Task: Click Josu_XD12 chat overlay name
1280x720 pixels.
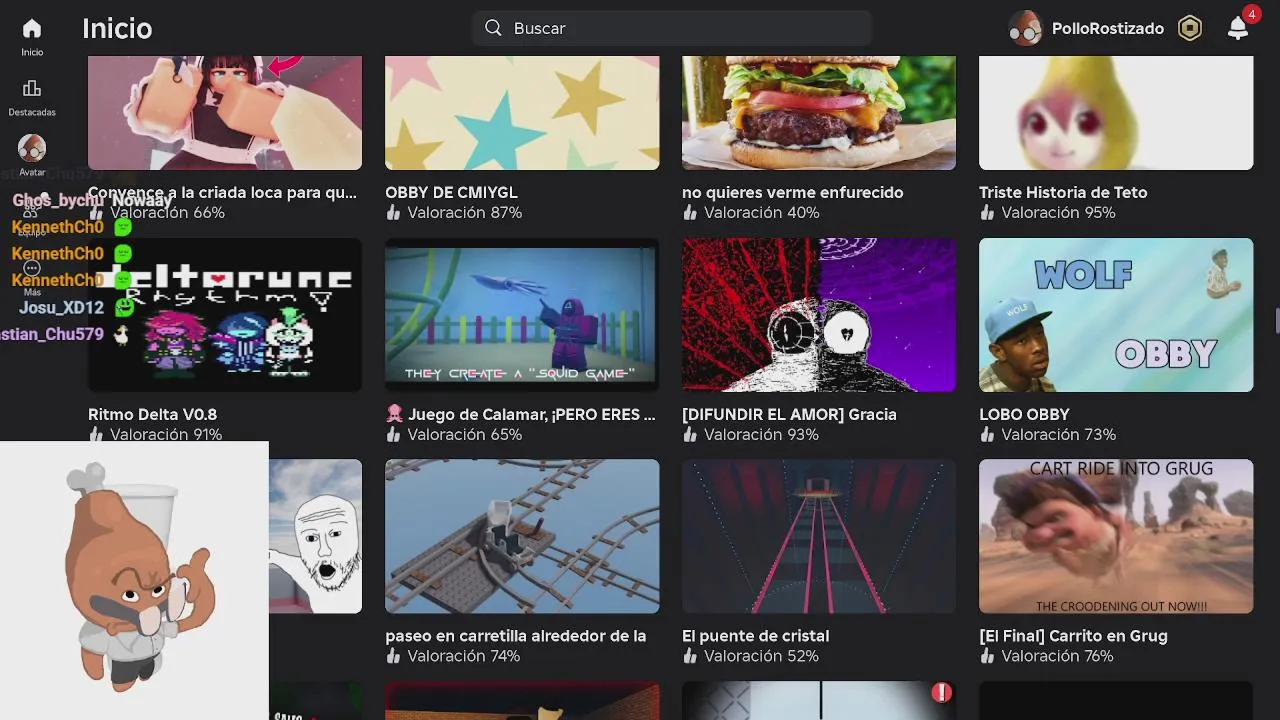Action: point(61,307)
